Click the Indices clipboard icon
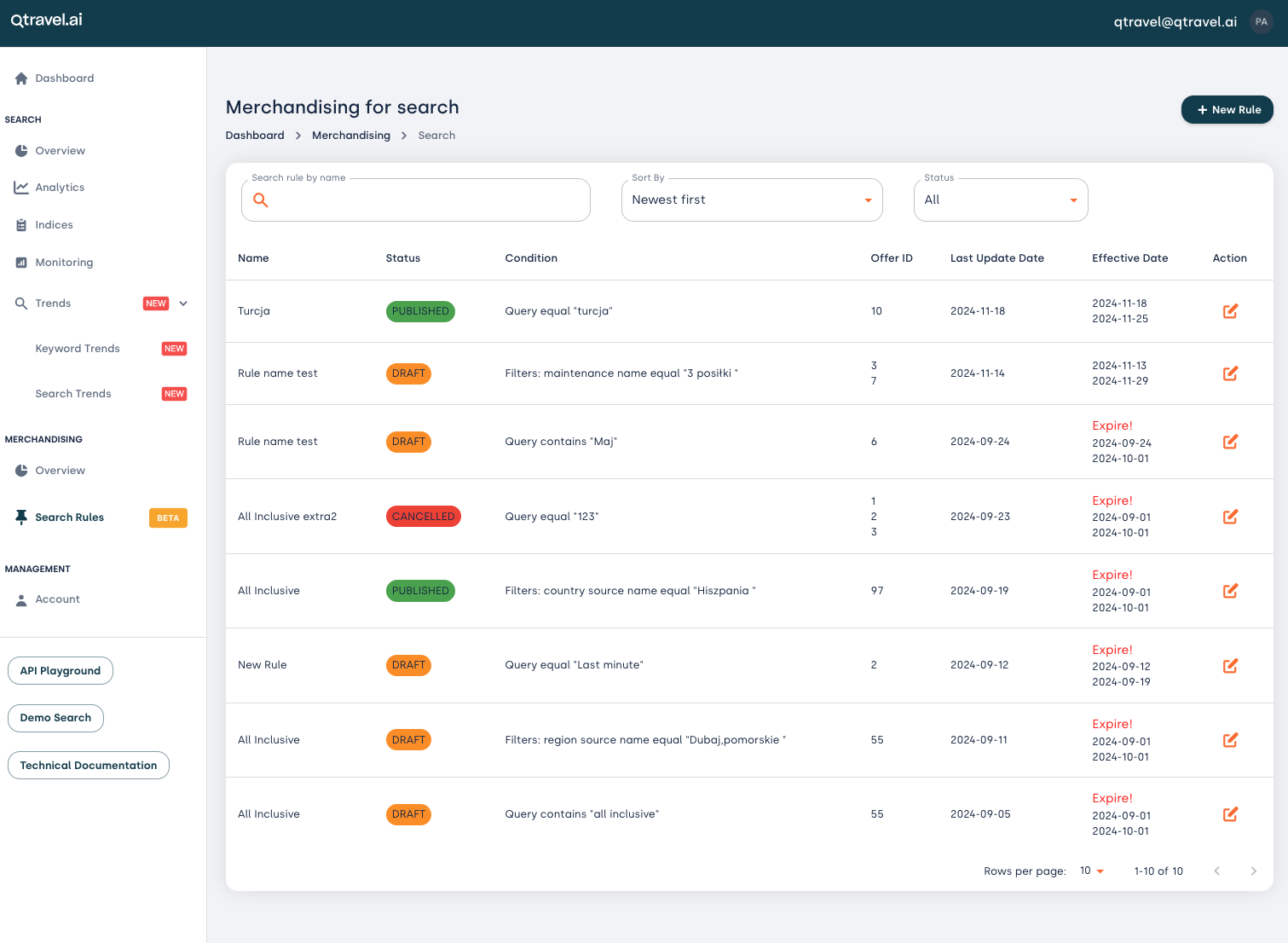Screen dimensions: 1288x943 (x=21, y=225)
